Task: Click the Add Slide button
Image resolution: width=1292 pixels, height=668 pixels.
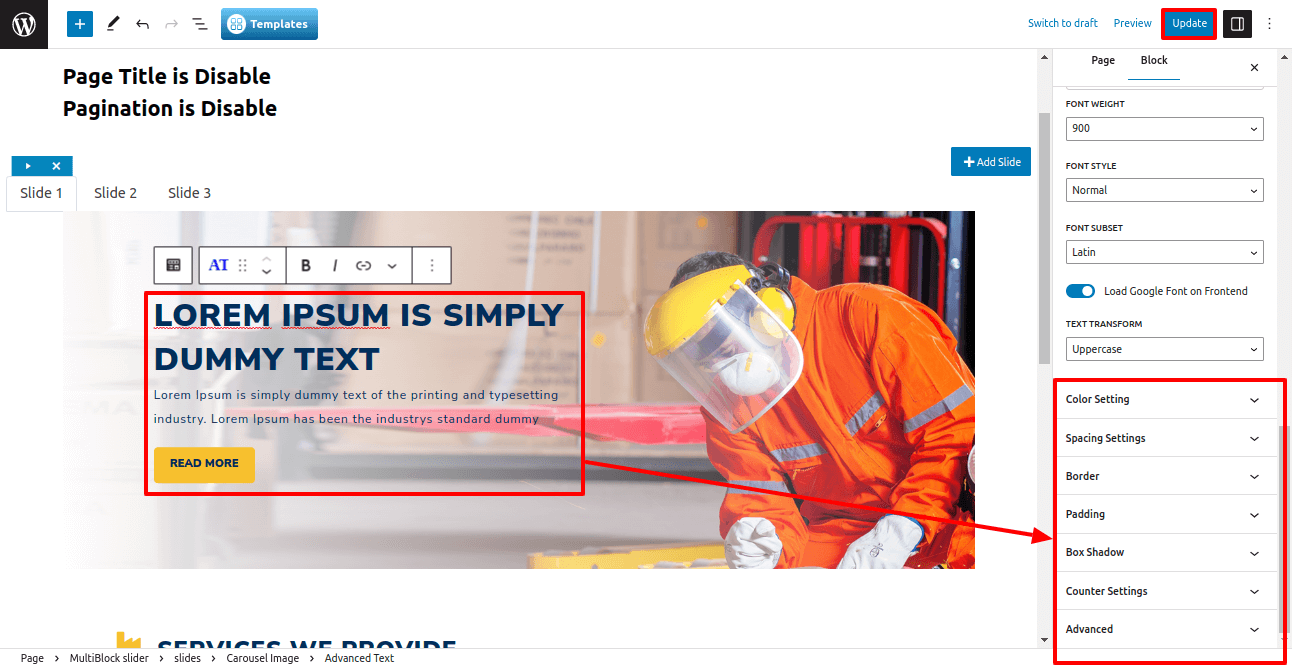Action: (991, 162)
